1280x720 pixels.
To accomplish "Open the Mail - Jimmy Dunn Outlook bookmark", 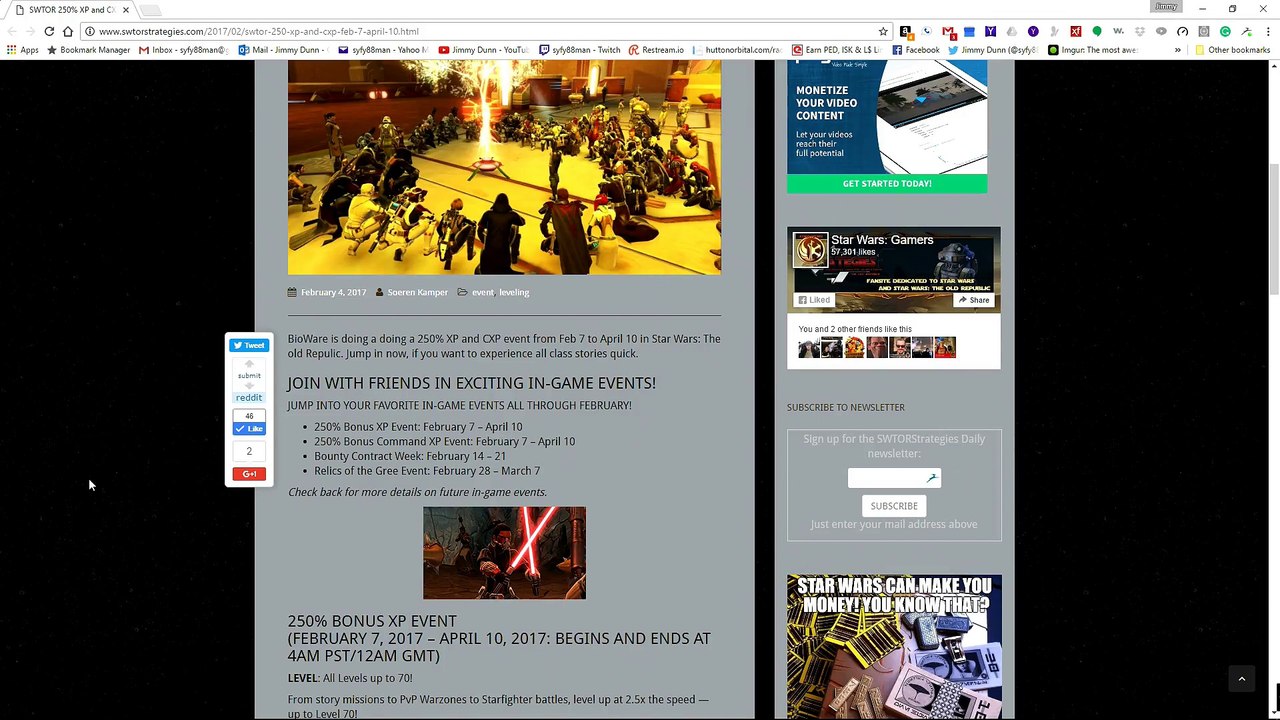I will coord(282,50).
